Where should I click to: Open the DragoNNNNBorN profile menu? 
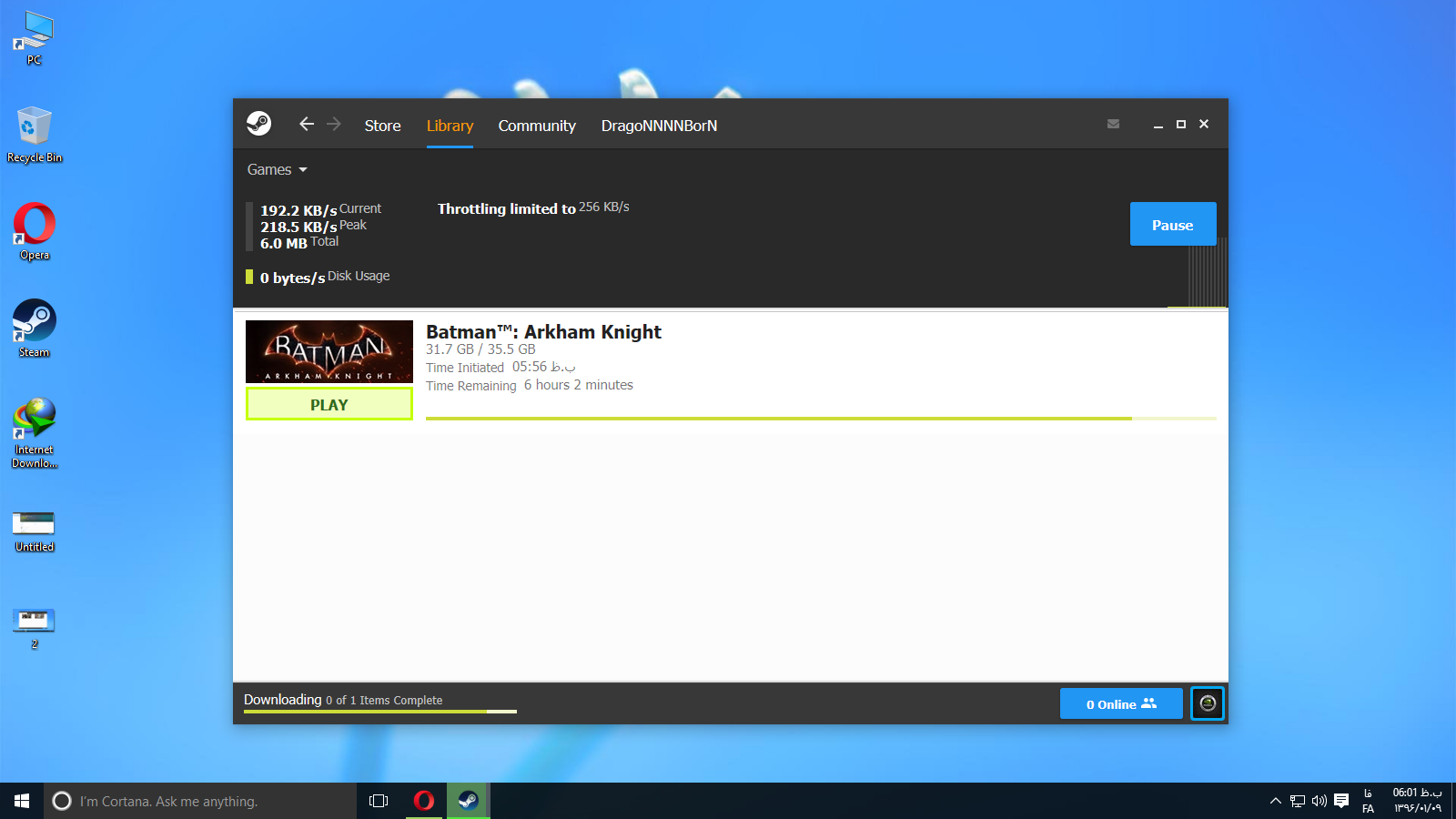(x=659, y=126)
